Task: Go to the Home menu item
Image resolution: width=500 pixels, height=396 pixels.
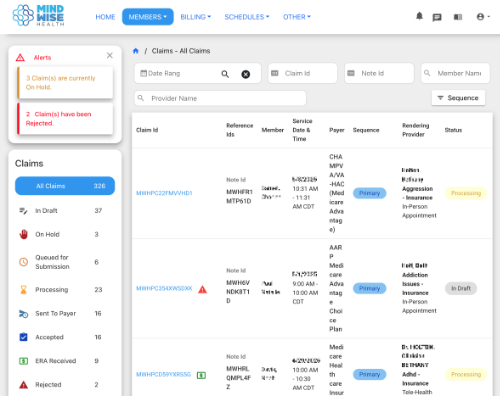Action: (105, 17)
